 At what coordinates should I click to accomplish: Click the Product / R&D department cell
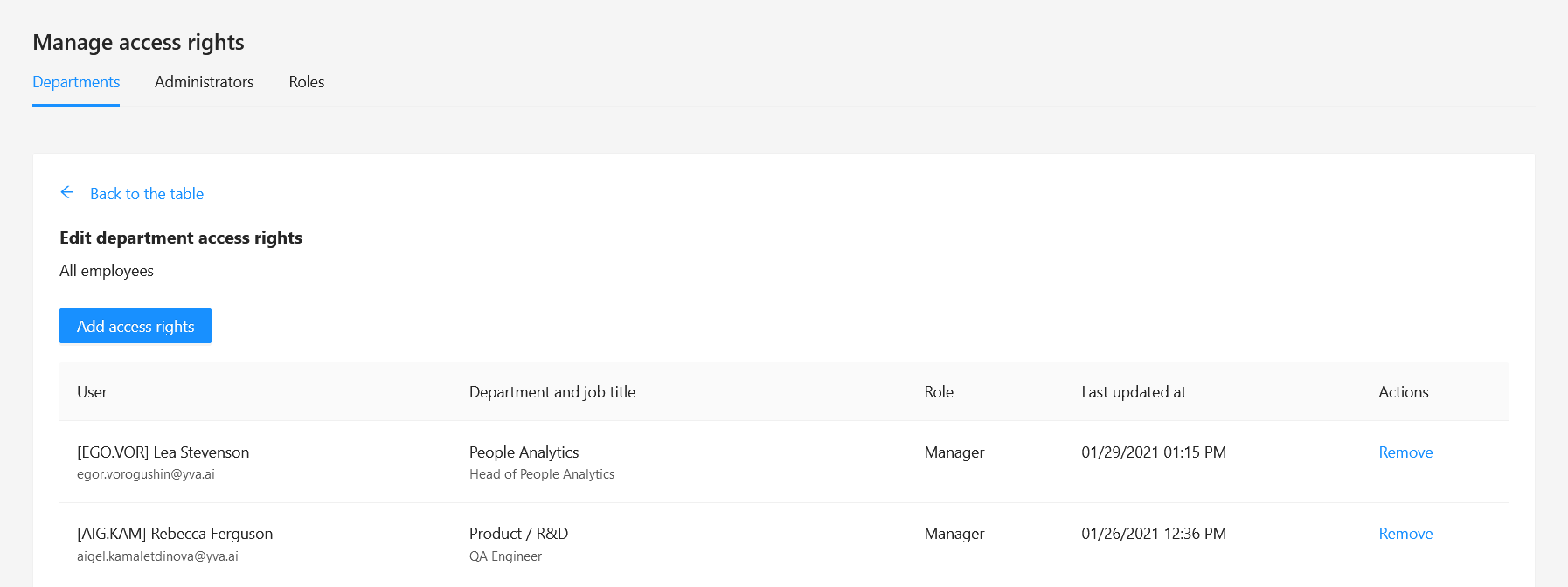tap(519, 534)
